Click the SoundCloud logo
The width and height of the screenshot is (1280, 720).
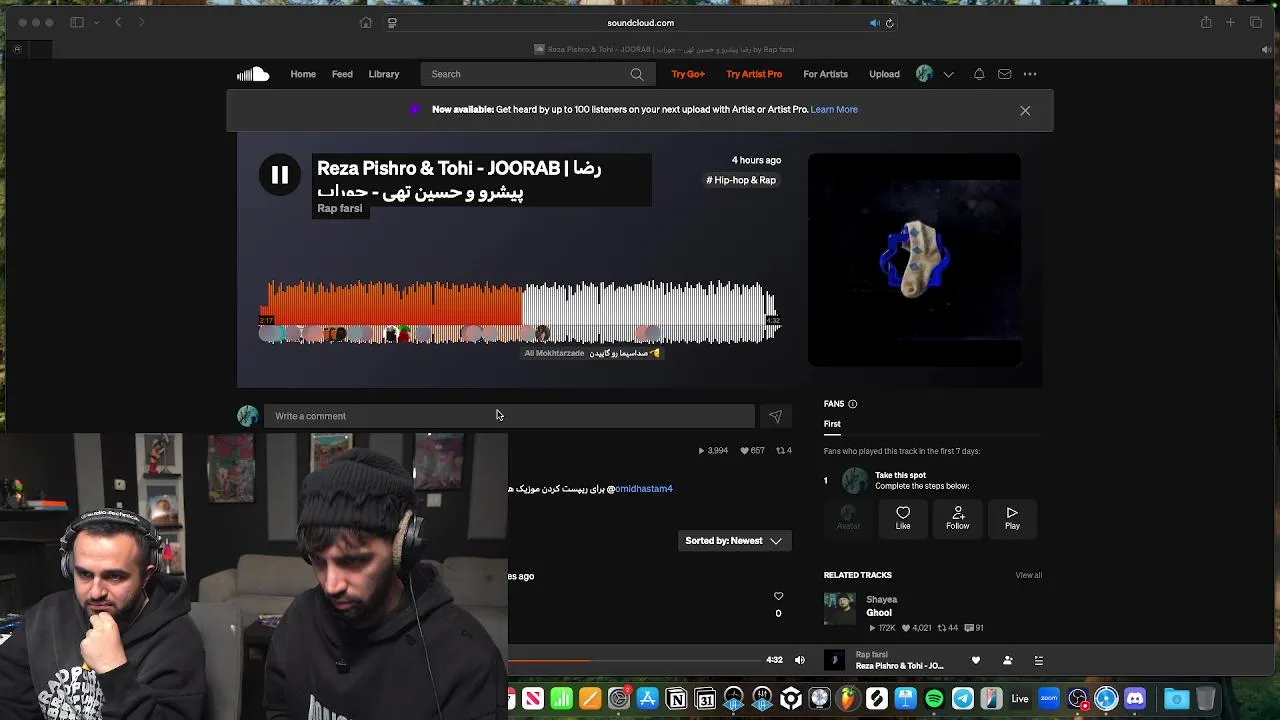click(x=253, y=74)
